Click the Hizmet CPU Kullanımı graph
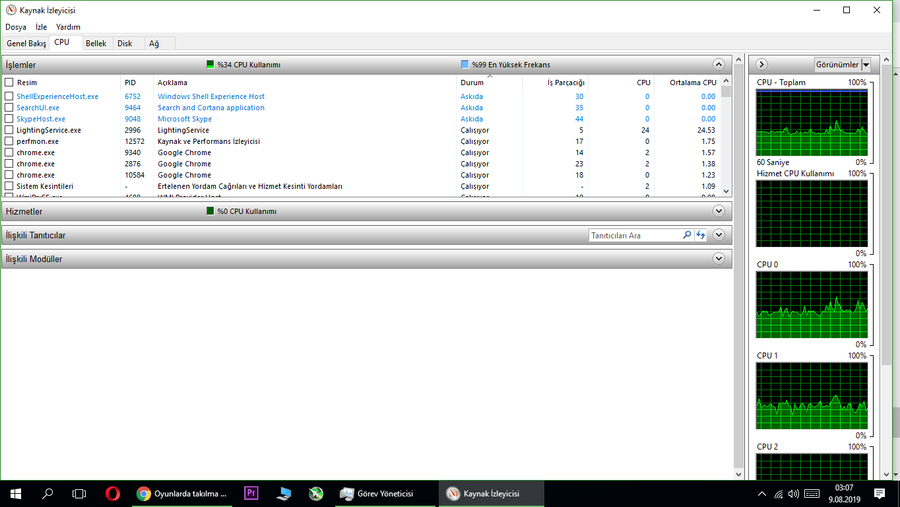900x507 pixels. point(812,214)
